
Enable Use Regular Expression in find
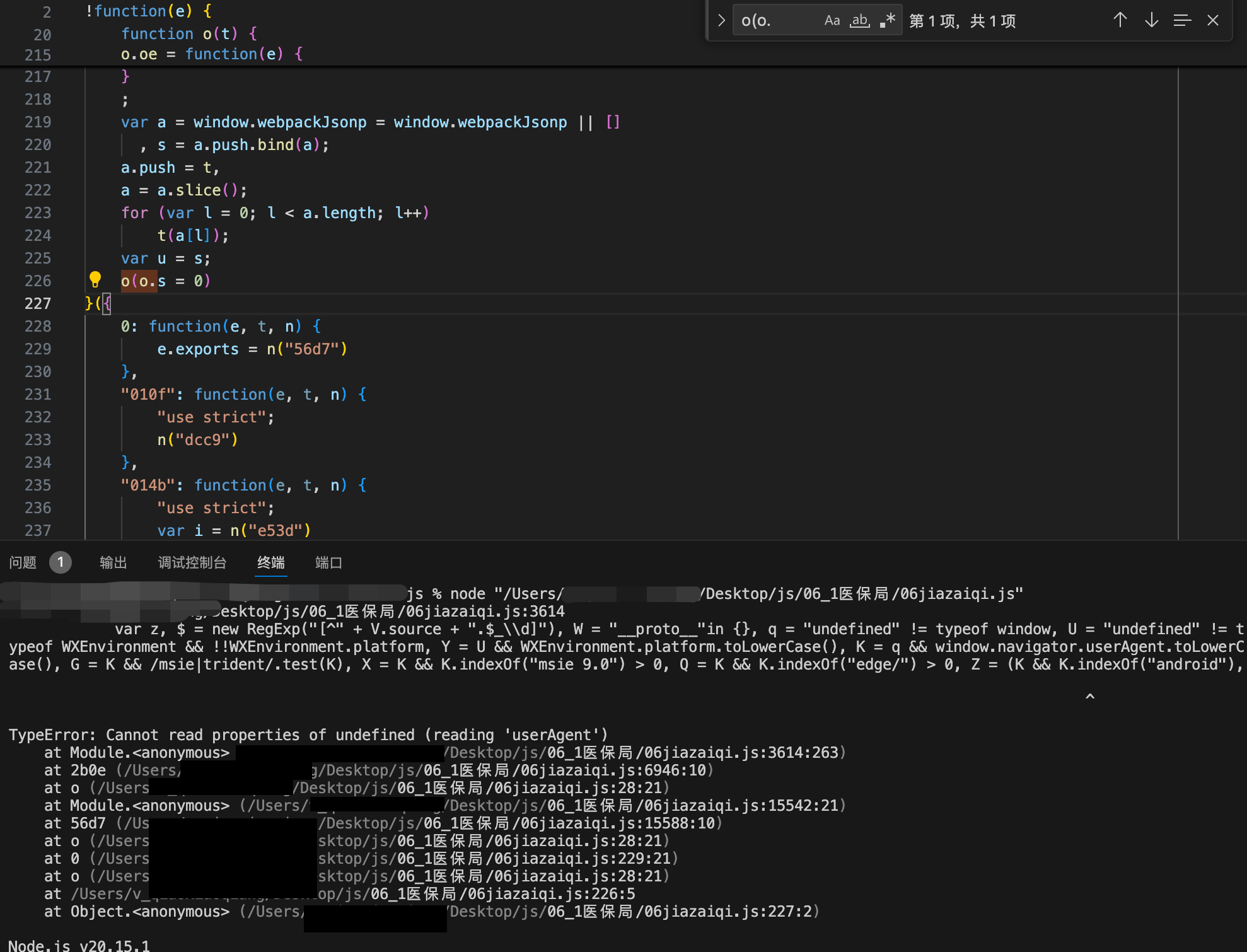pos(888,21)
